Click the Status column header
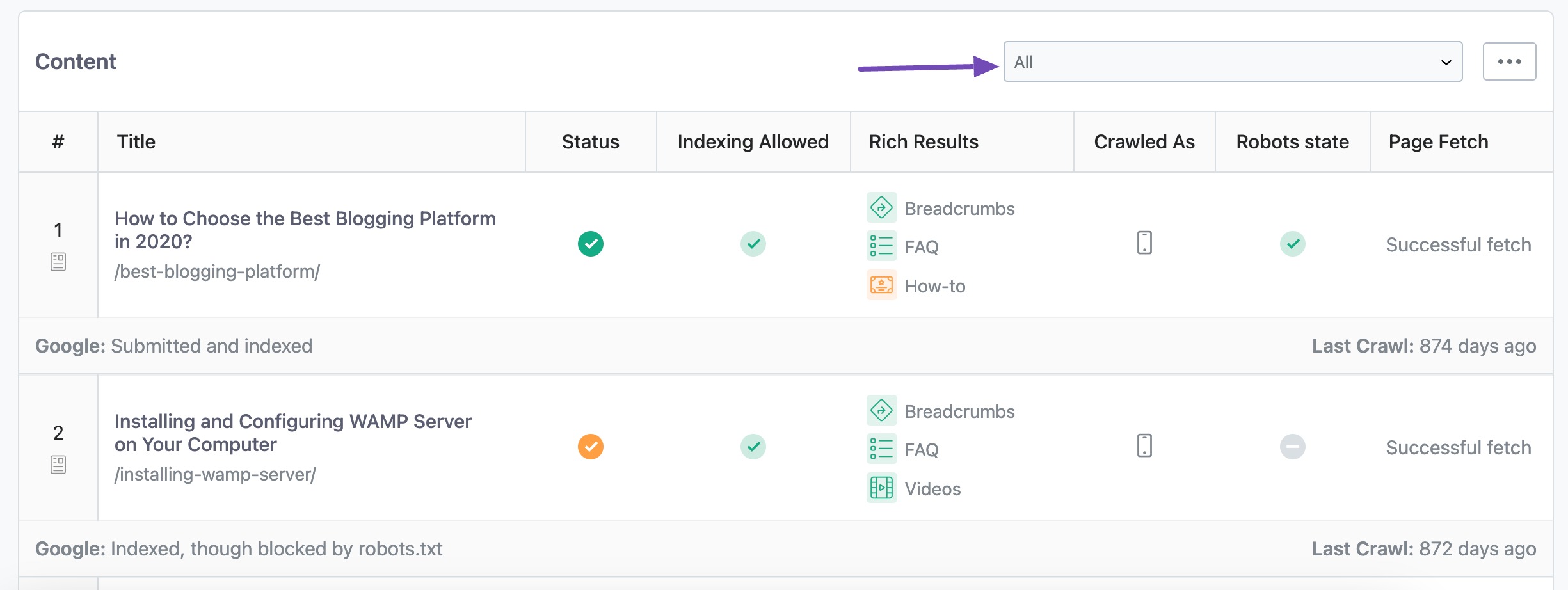Viewport: 1568px width, 590px height. click(590, 142)
